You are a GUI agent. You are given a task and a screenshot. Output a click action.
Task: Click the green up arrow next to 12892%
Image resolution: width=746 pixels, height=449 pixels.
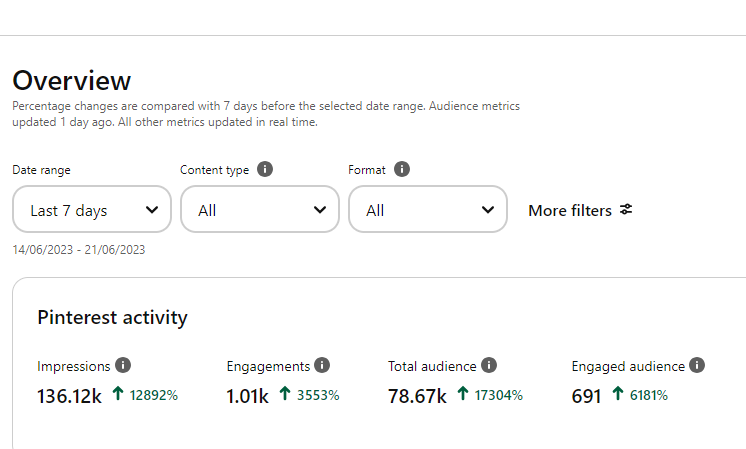119,395
